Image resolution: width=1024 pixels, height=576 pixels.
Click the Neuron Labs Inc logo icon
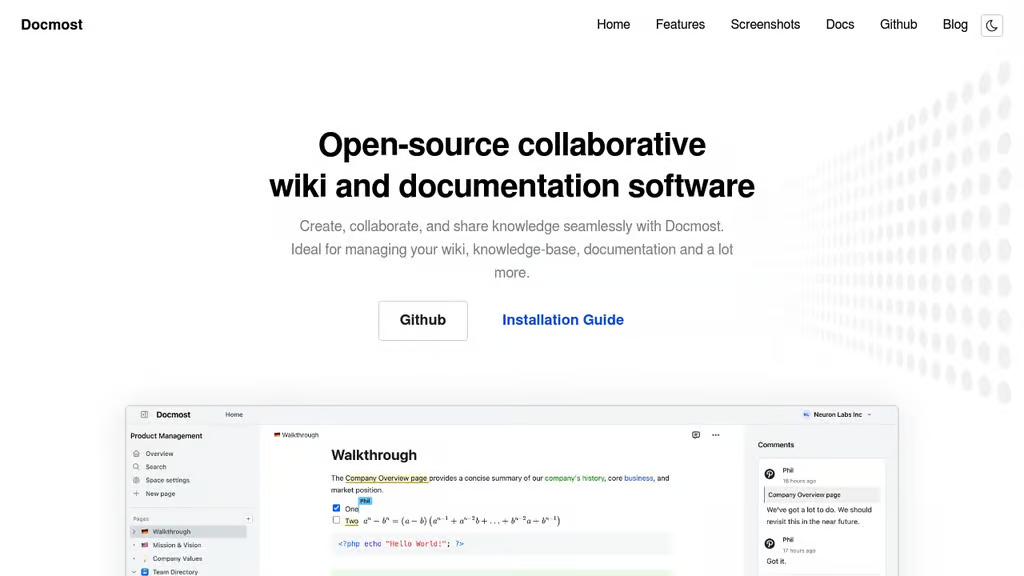coord(806,415)
